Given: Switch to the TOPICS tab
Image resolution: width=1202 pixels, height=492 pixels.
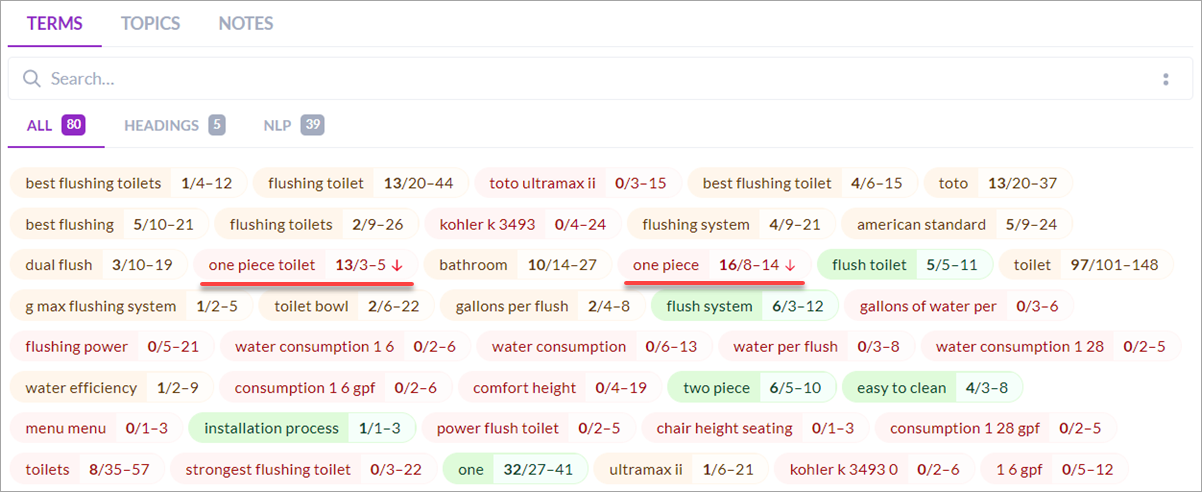Looking at the screenshot, I should 151,23.
